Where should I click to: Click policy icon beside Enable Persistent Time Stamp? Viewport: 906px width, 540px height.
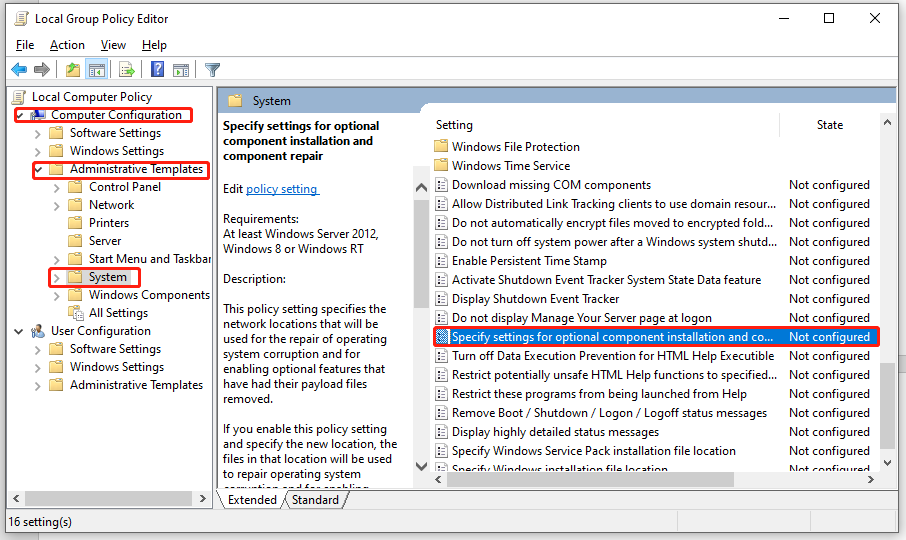point(441,261)
